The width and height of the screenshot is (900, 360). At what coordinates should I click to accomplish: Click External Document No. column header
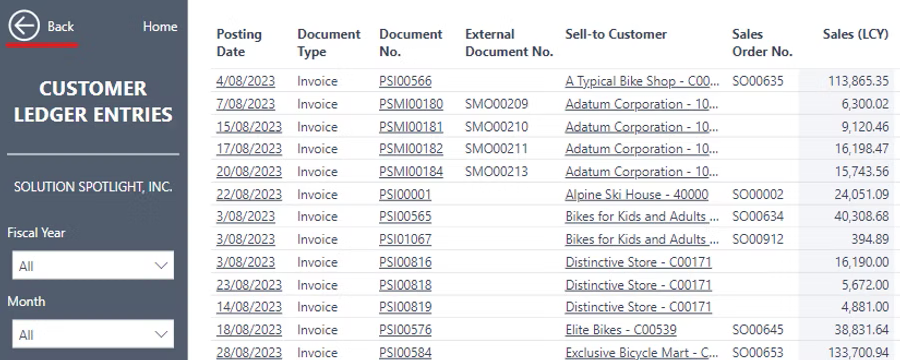[x=509, y=42]
